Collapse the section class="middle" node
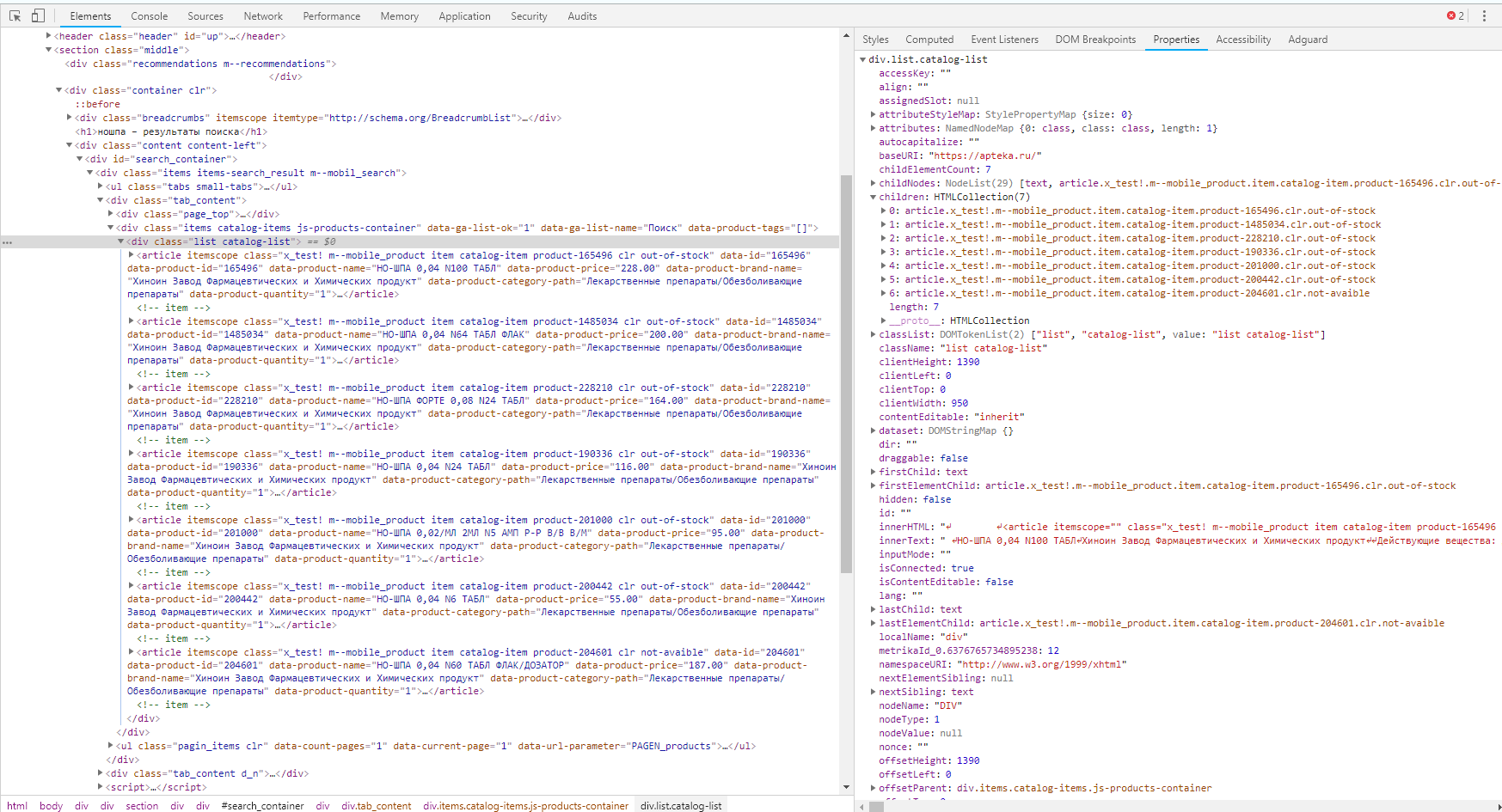This screenshot has width=1502, height=812. 47,50
